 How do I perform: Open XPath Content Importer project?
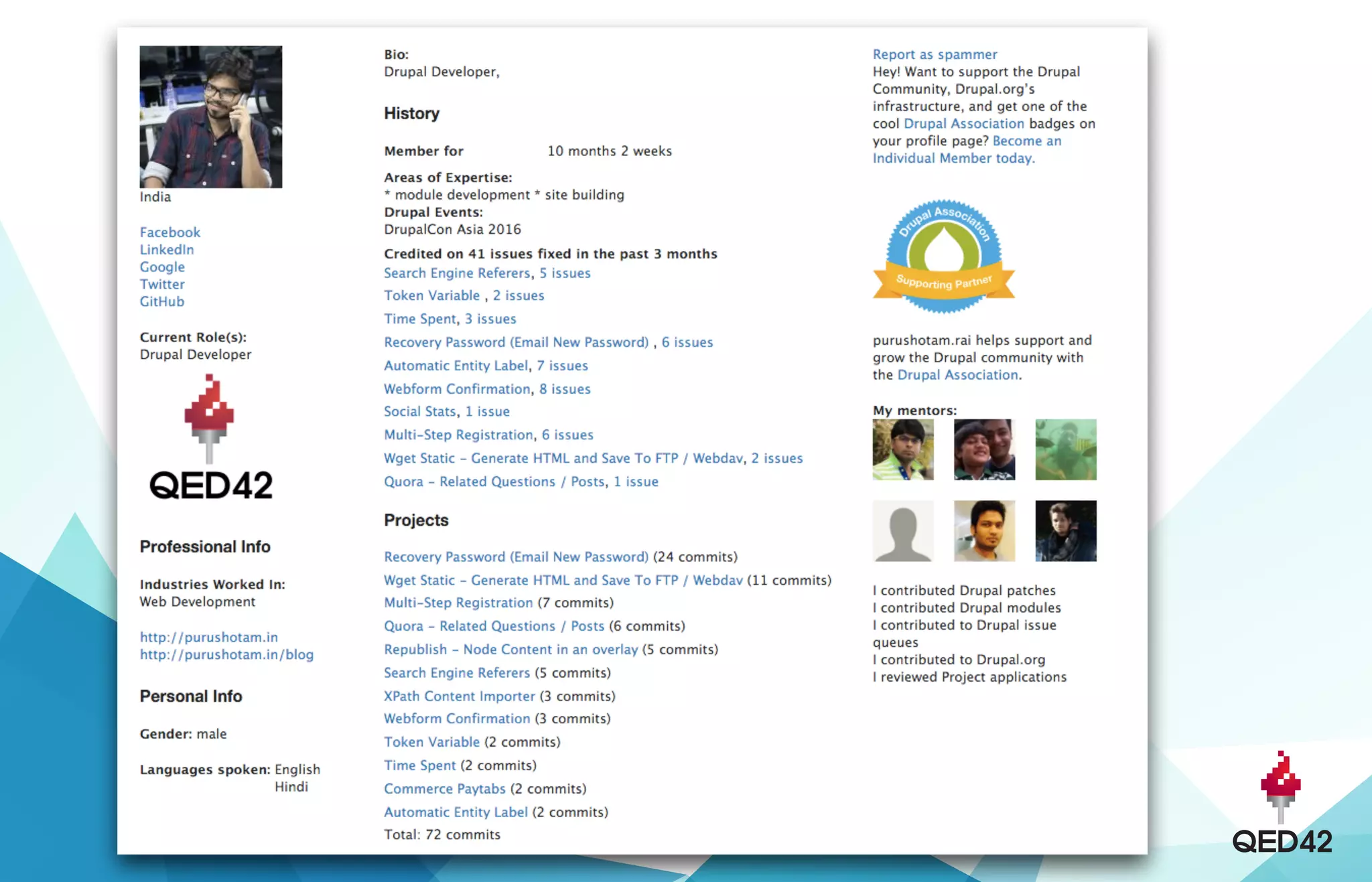coord(459,696)
